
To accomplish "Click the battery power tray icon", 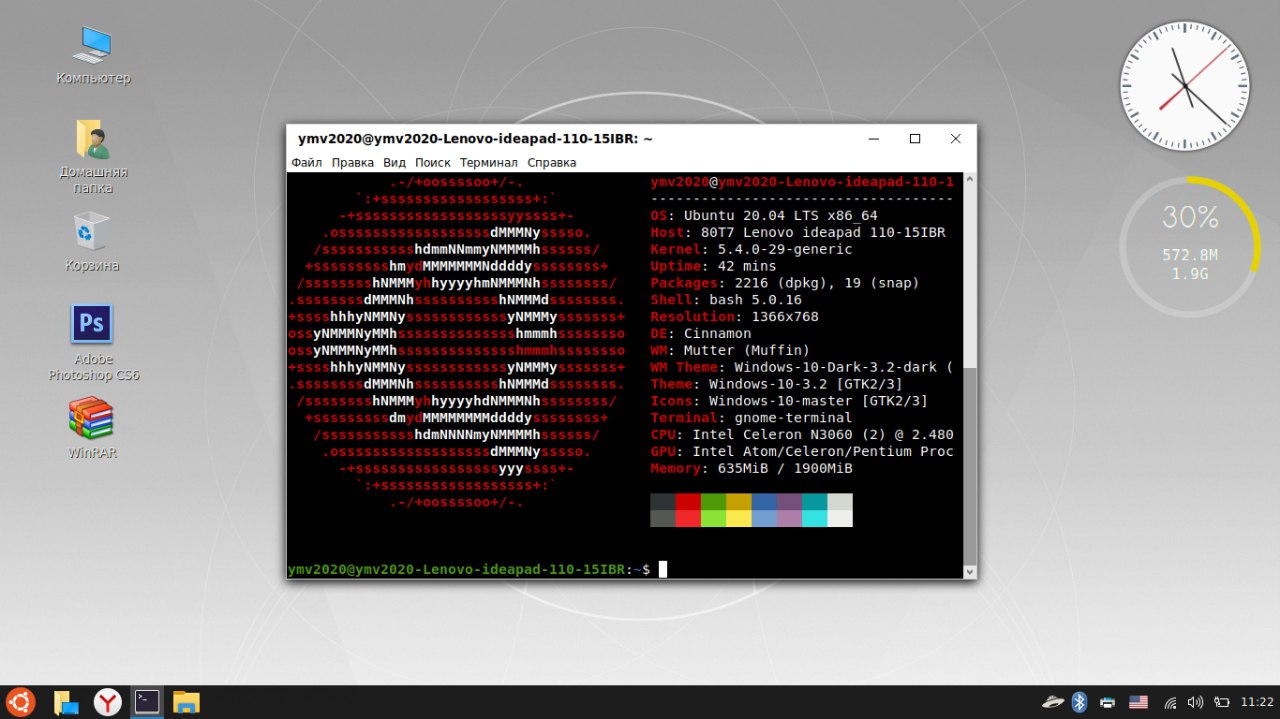I will [1221, 702].
